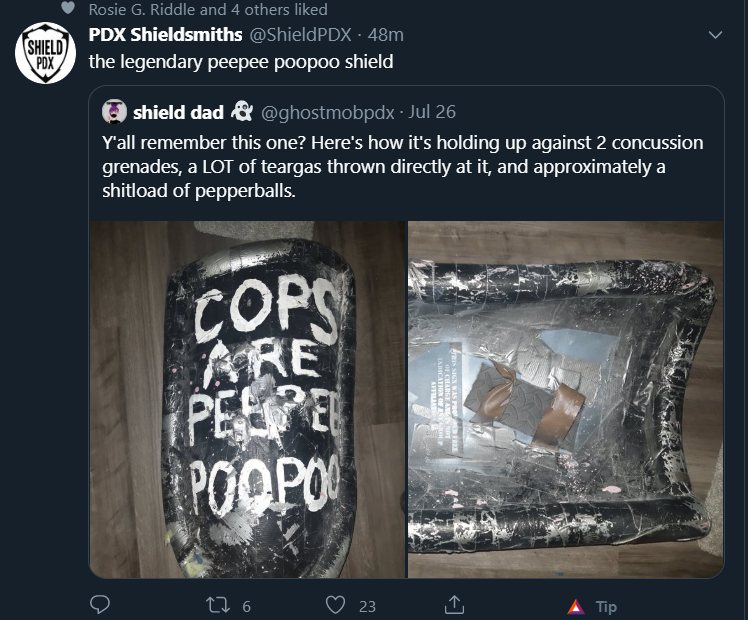Screen dimensions: 748x620
Task: Open the quoted tweet text body
Action: coord(403,166)
